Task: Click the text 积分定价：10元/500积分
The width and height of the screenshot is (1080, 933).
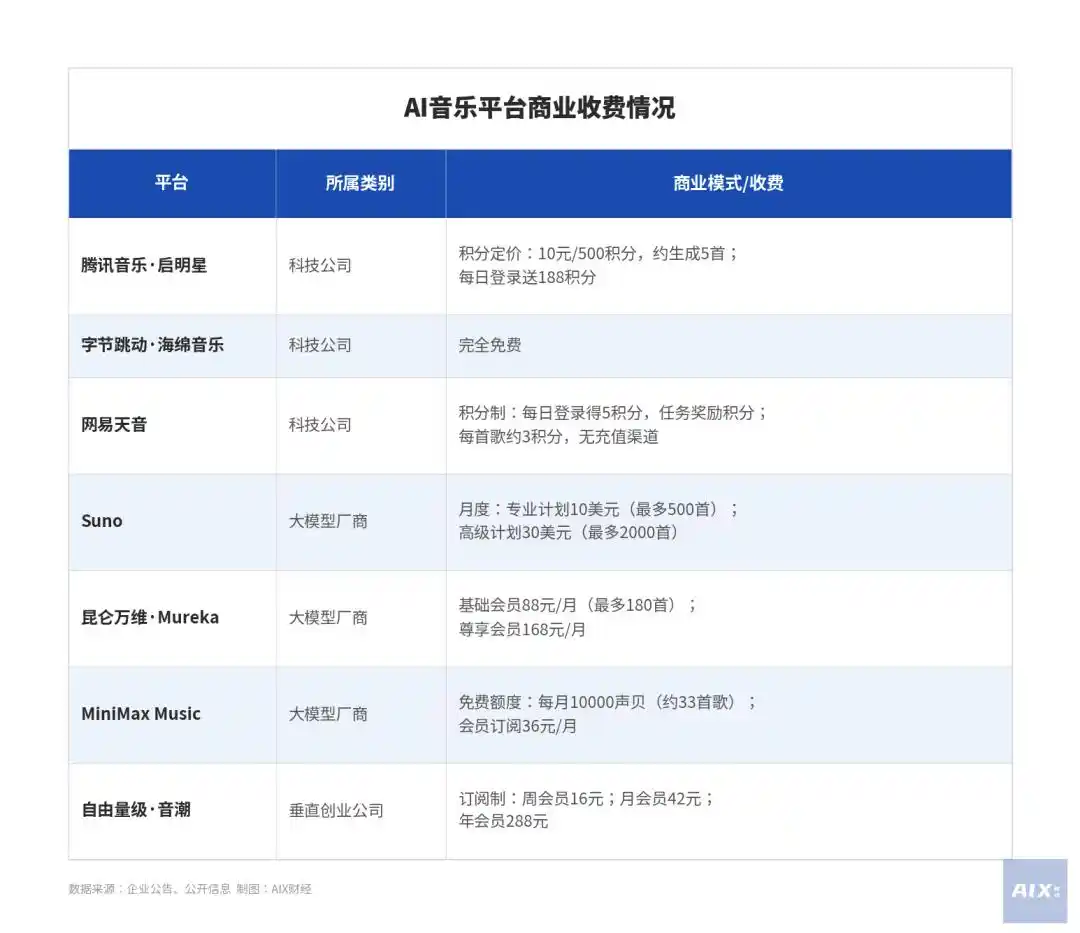Action: (x=547, y=253)
